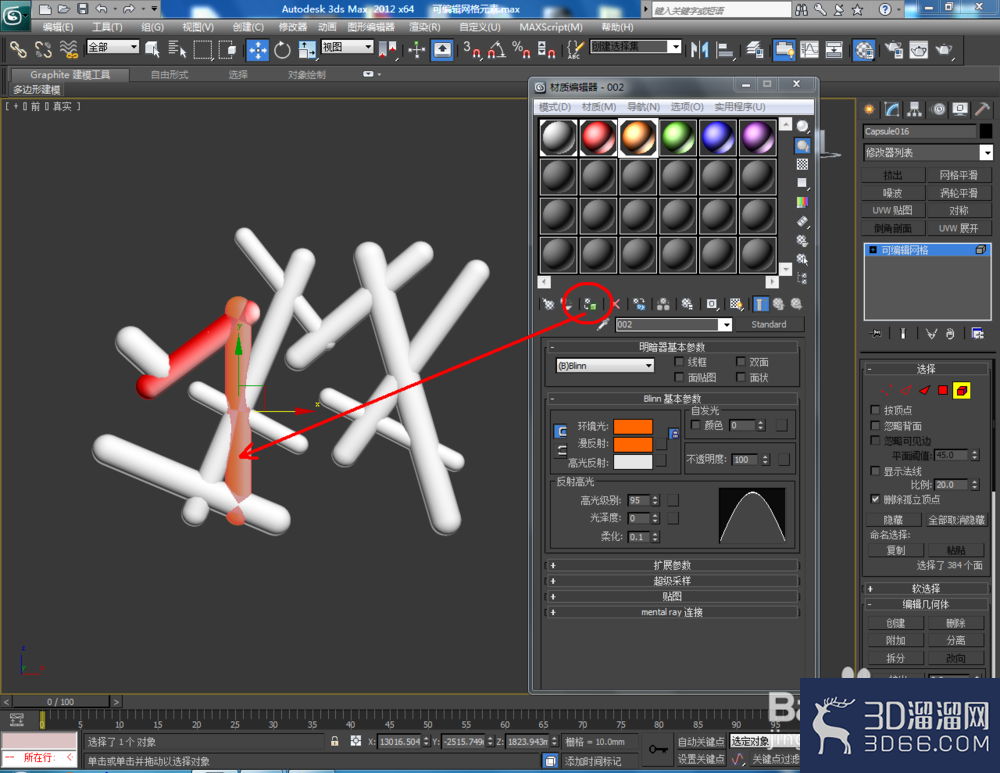Click the Select and Link tool
1000x773 pixels.
pyautogui.click(x=18, y=49)
